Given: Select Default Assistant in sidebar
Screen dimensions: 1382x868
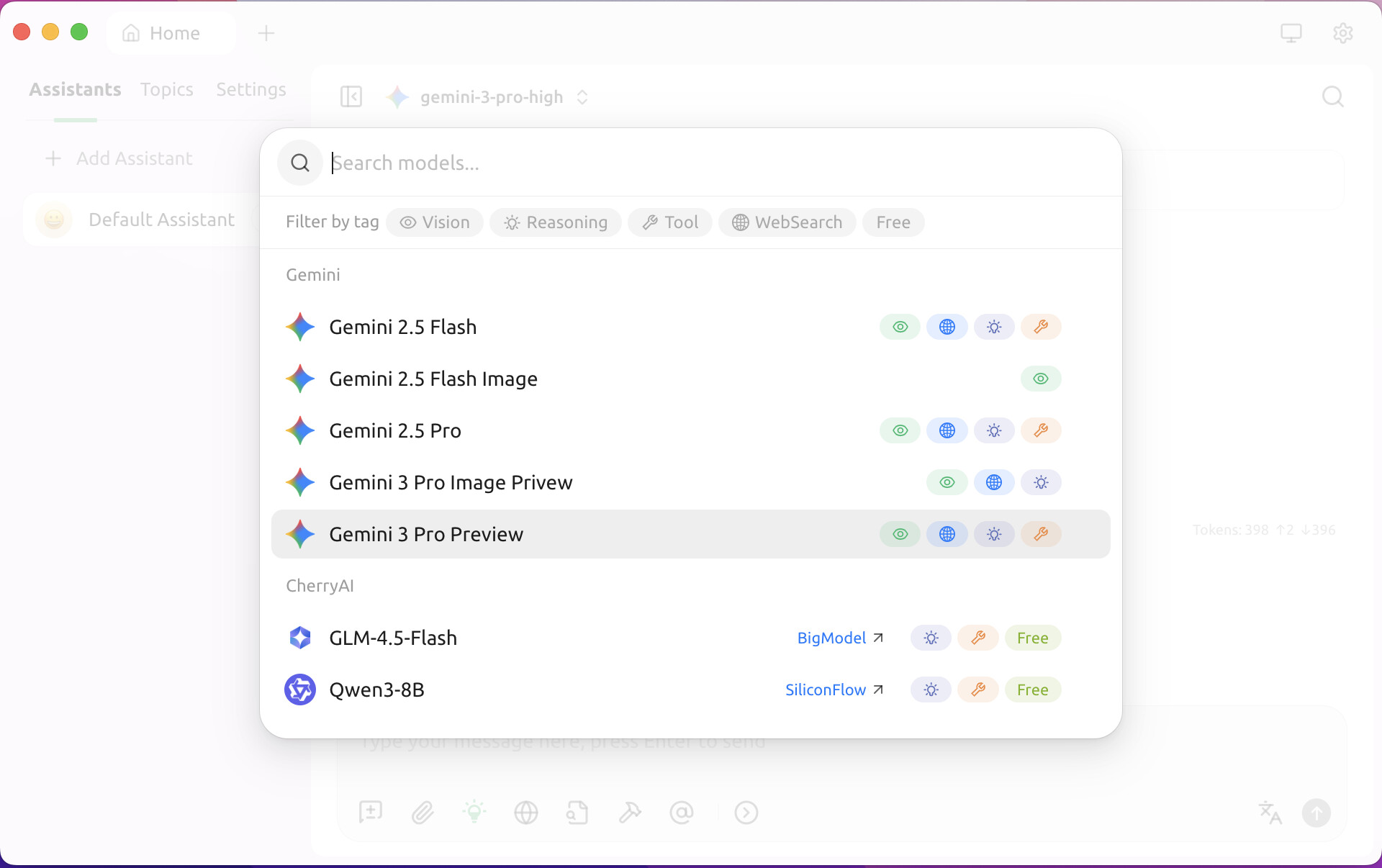Looking at the screenshot, I should coord(143,220).
